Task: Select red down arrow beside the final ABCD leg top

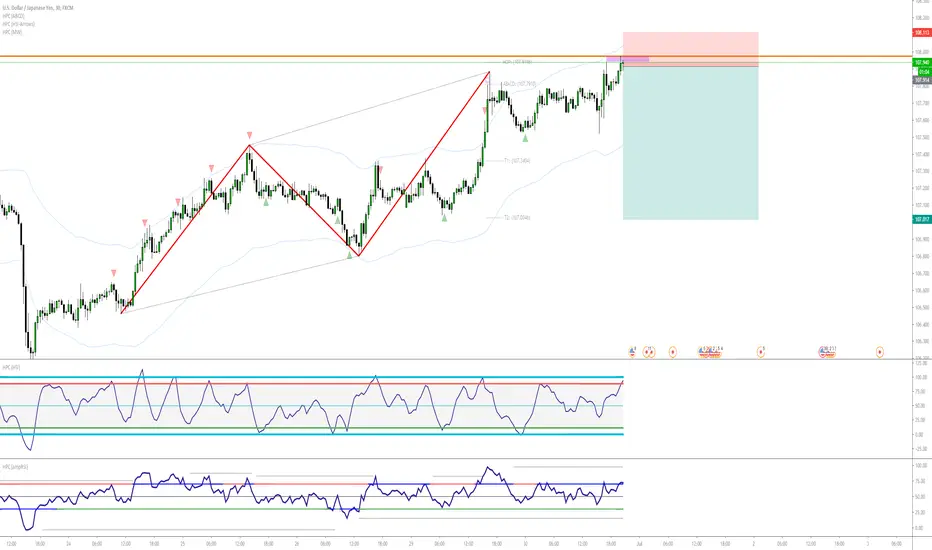Action: [x=485, y=111]
